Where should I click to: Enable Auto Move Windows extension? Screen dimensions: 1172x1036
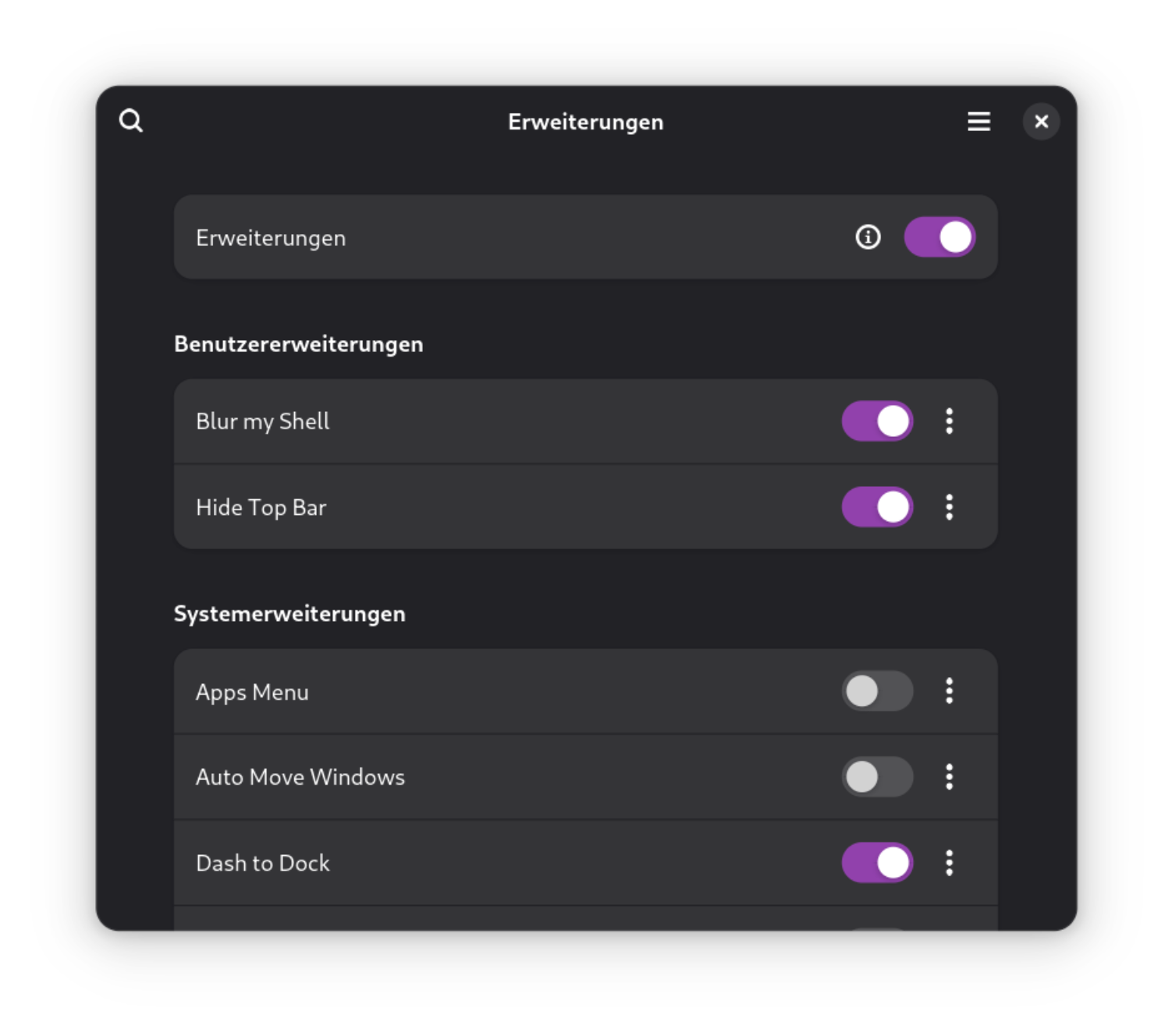[877, 777]
